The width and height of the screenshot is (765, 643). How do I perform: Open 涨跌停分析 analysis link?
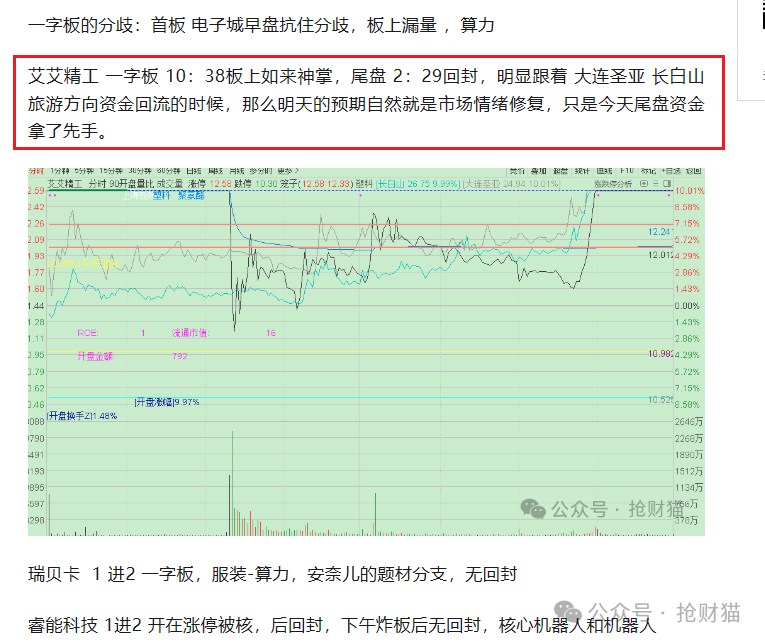[x=613, y=184]
